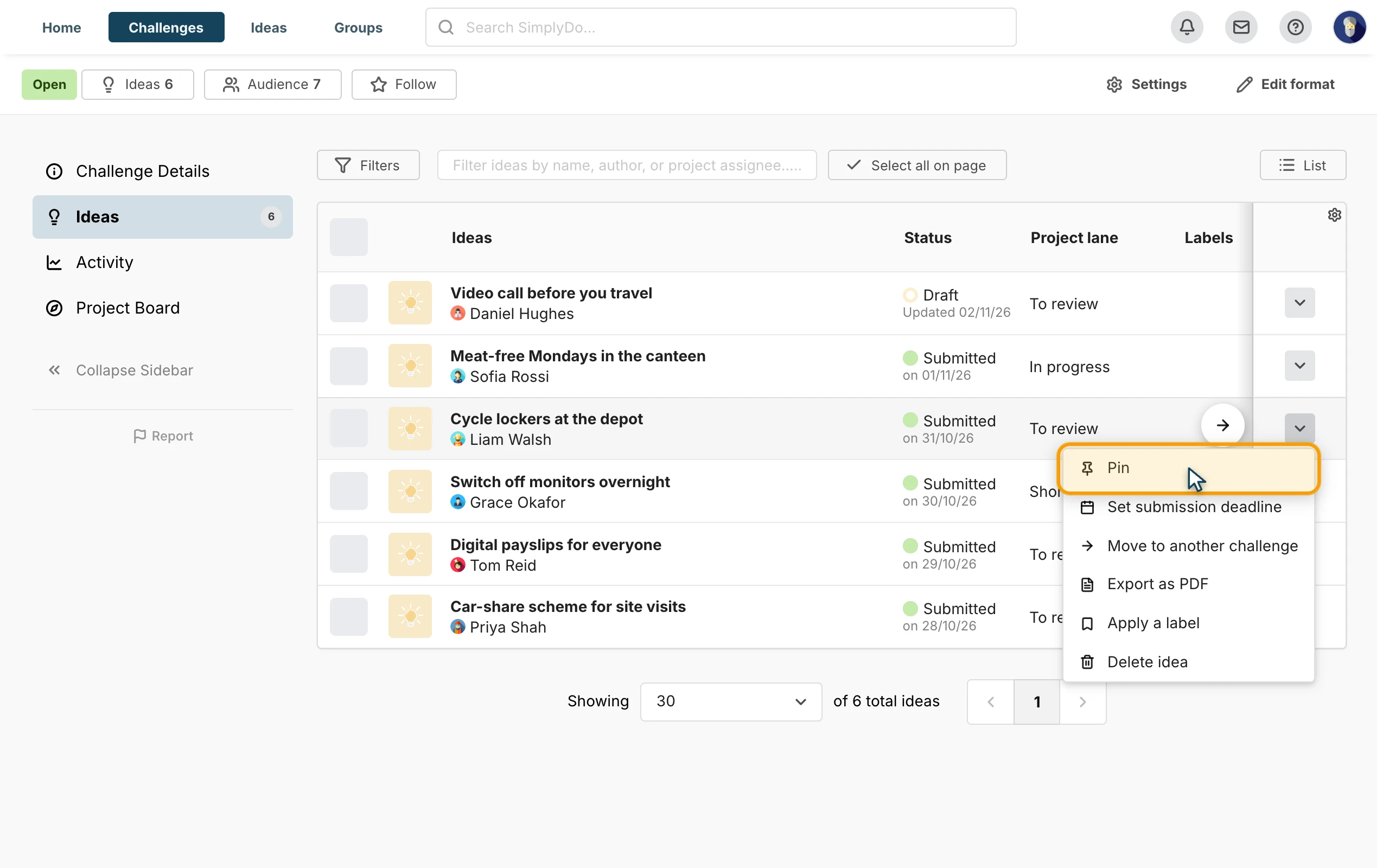The height and width of the screenshot is (868, 1389).
Task: Check the box for Switch off monitors overnight
Action: pyautogui.click(x=348, y=491)
